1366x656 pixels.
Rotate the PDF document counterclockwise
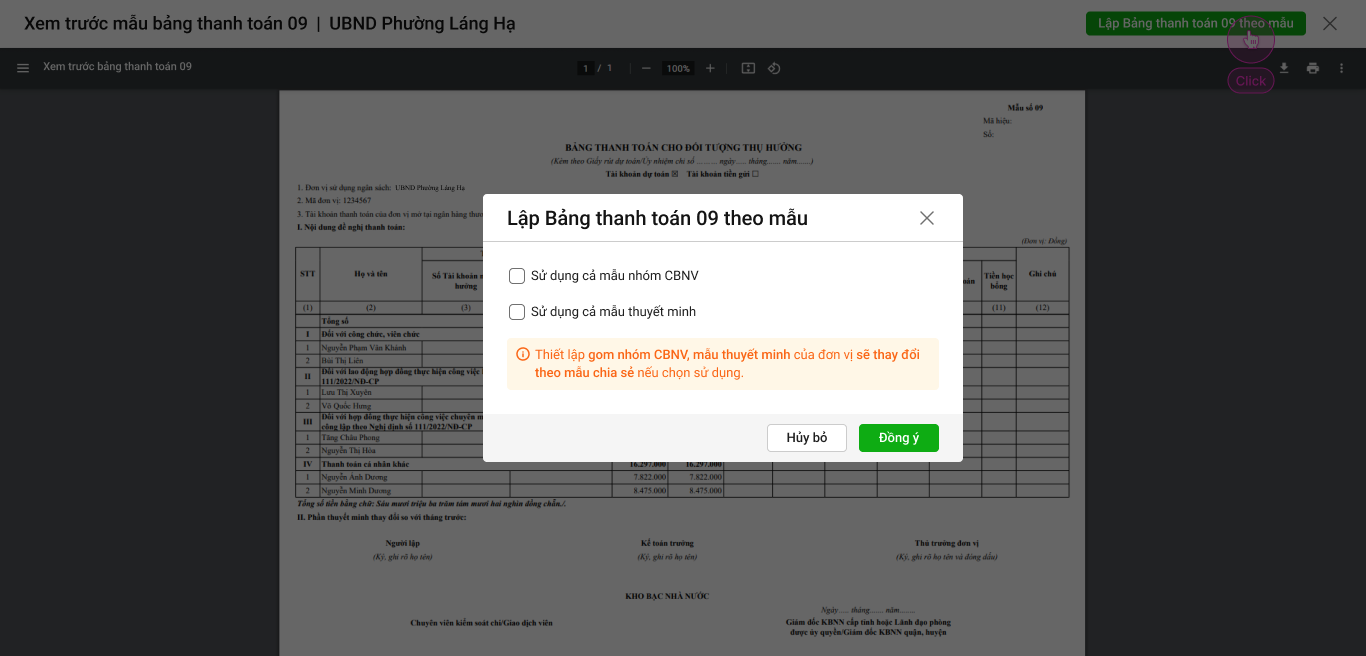pos(774,68)
